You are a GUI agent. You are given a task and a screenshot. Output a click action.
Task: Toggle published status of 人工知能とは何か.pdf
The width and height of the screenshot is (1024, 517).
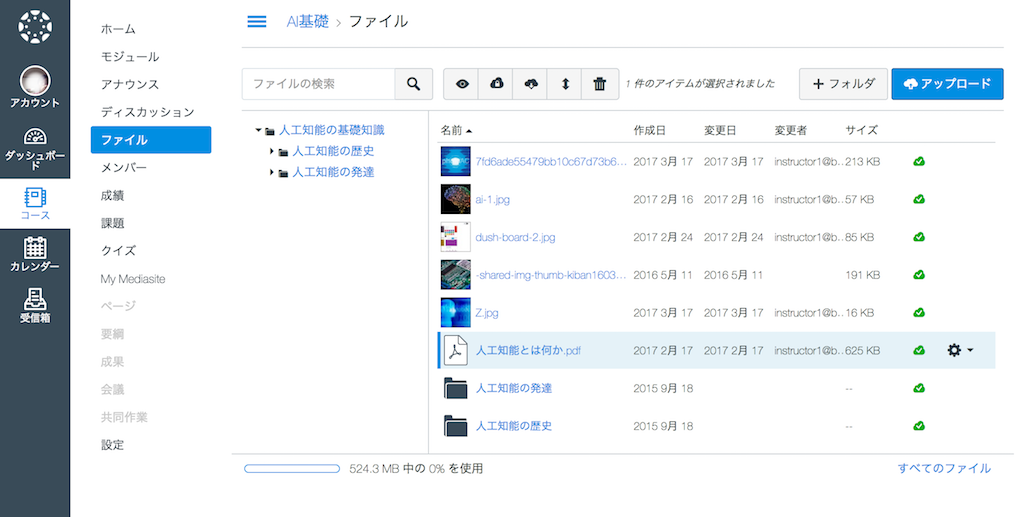pos(919,351)
